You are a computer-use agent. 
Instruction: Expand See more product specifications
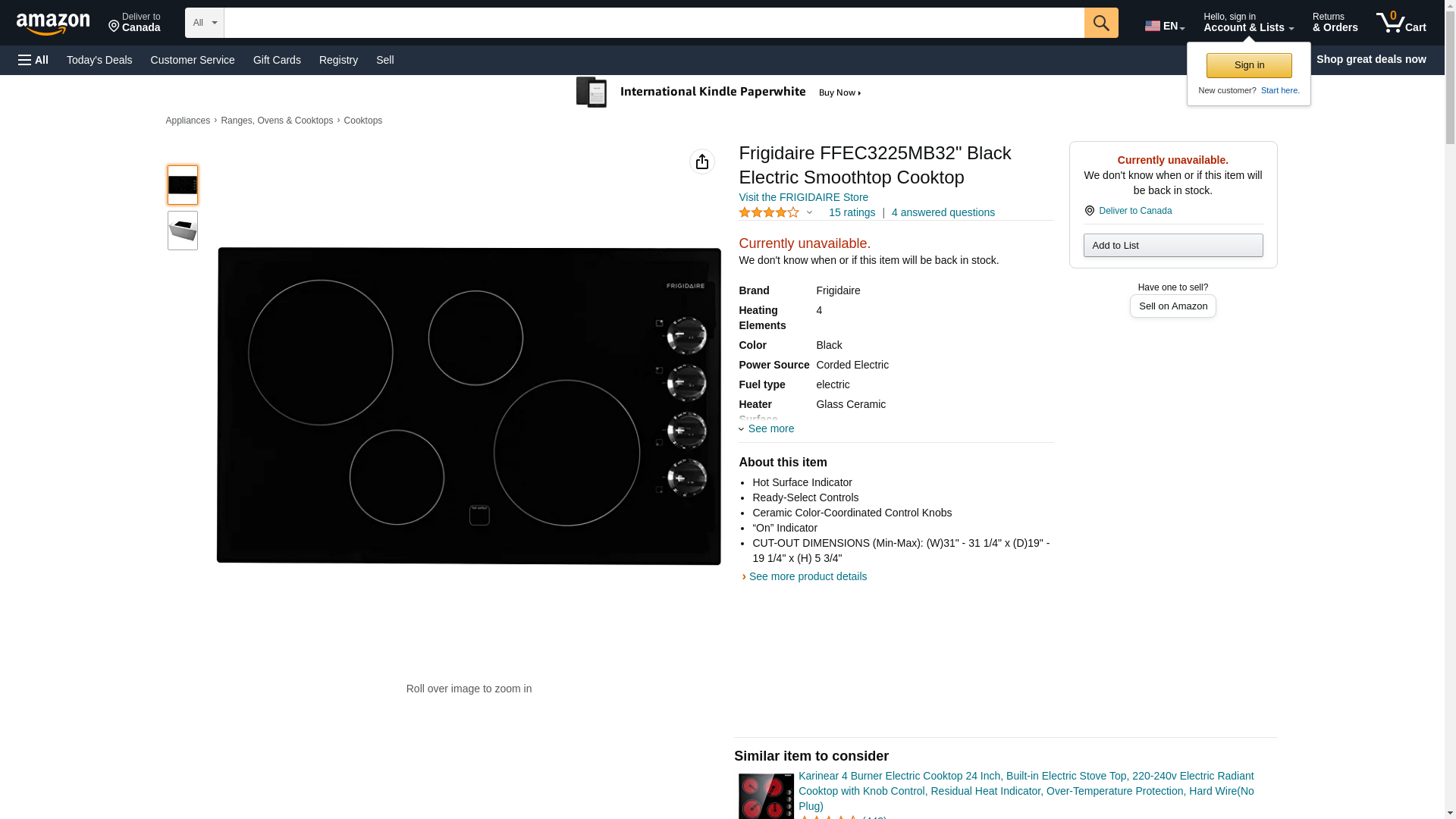pos(770,429)
